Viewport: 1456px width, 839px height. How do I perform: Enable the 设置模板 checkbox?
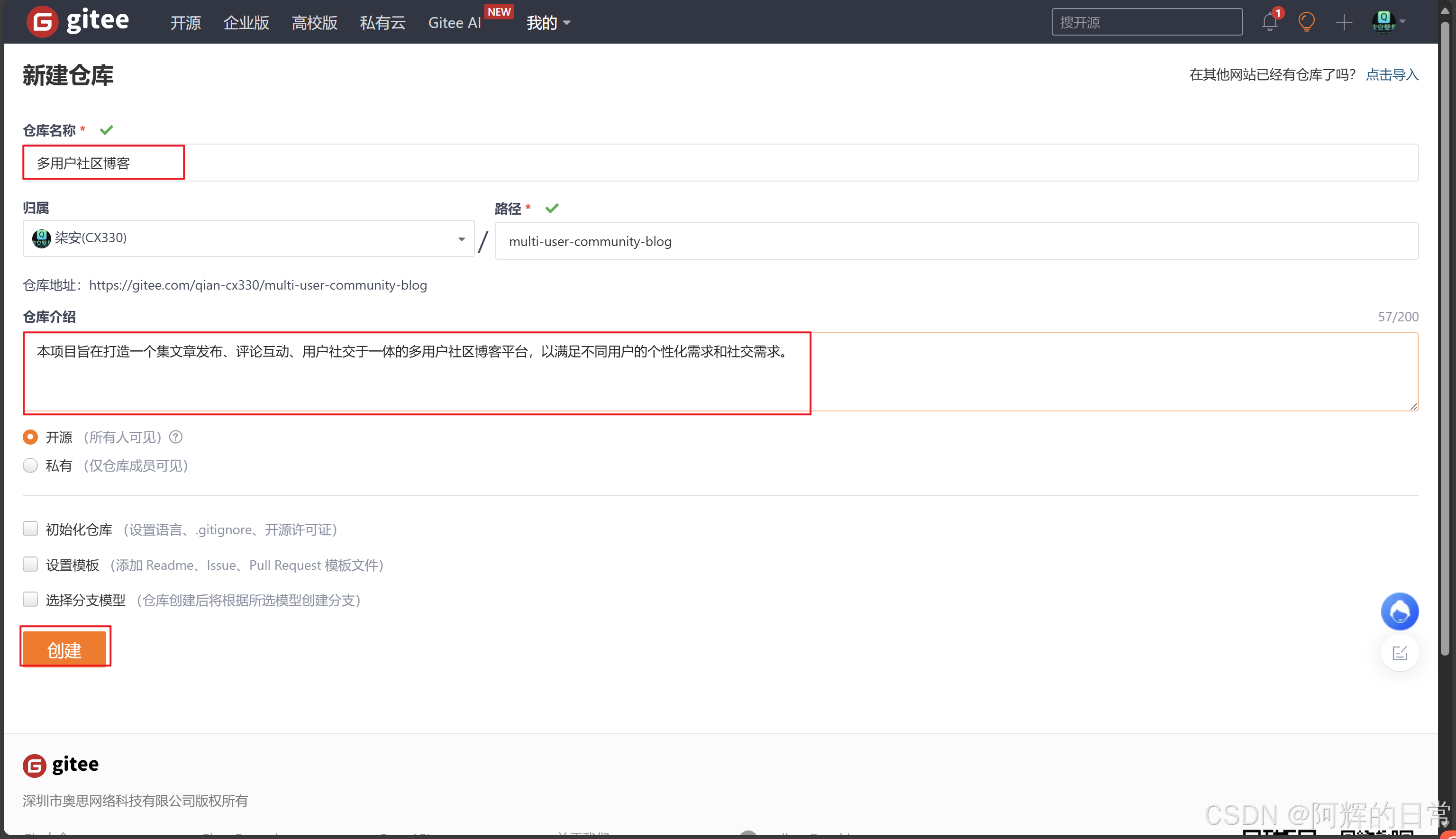30,564
